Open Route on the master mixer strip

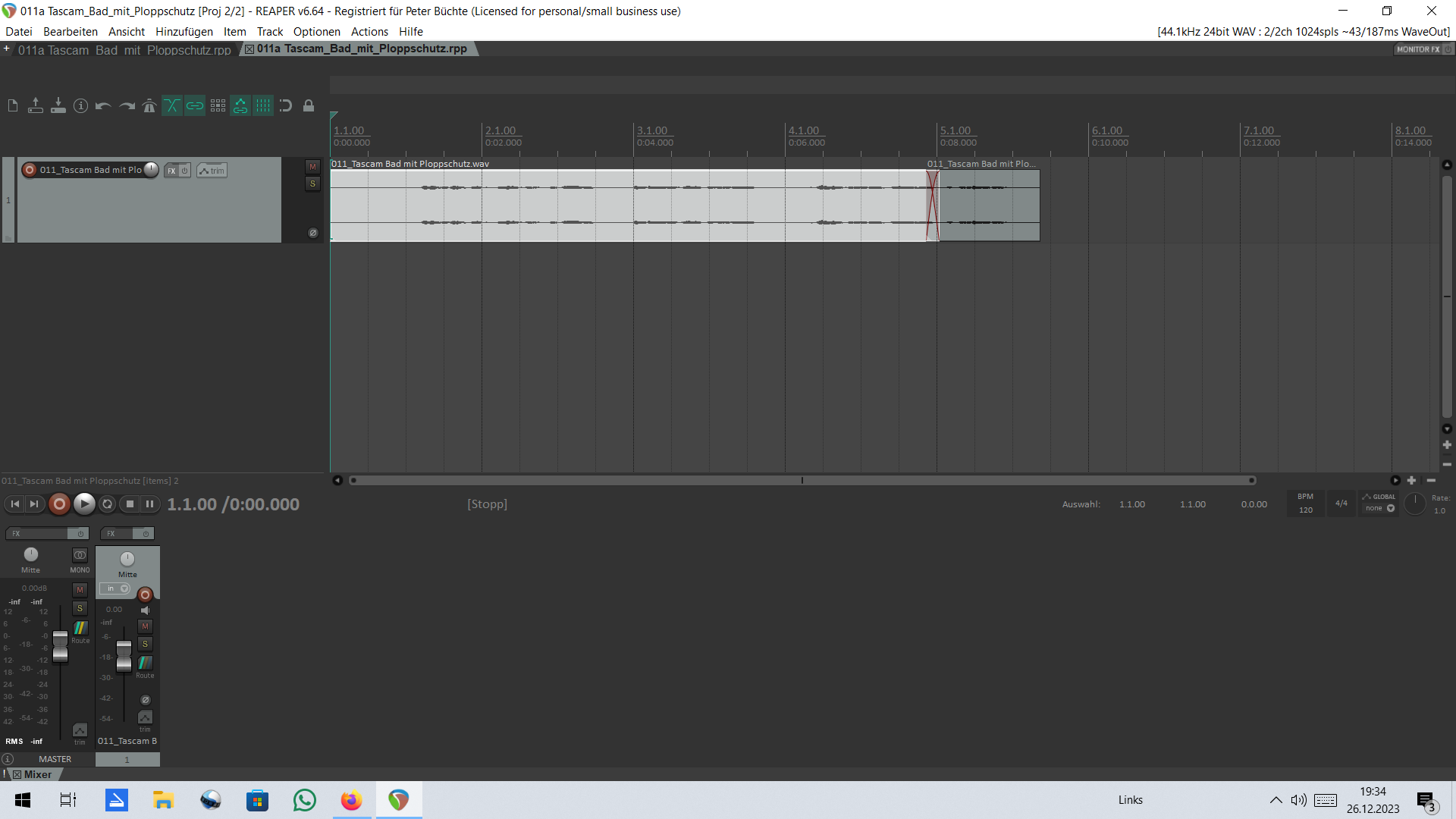[80, 629]
